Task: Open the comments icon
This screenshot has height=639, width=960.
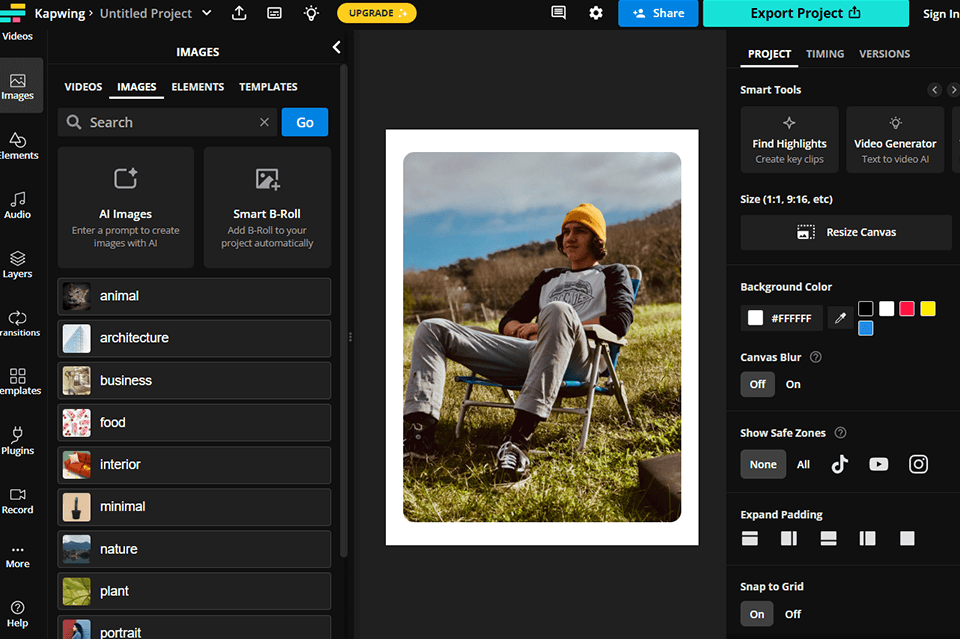Action: [x=558, y=13]
